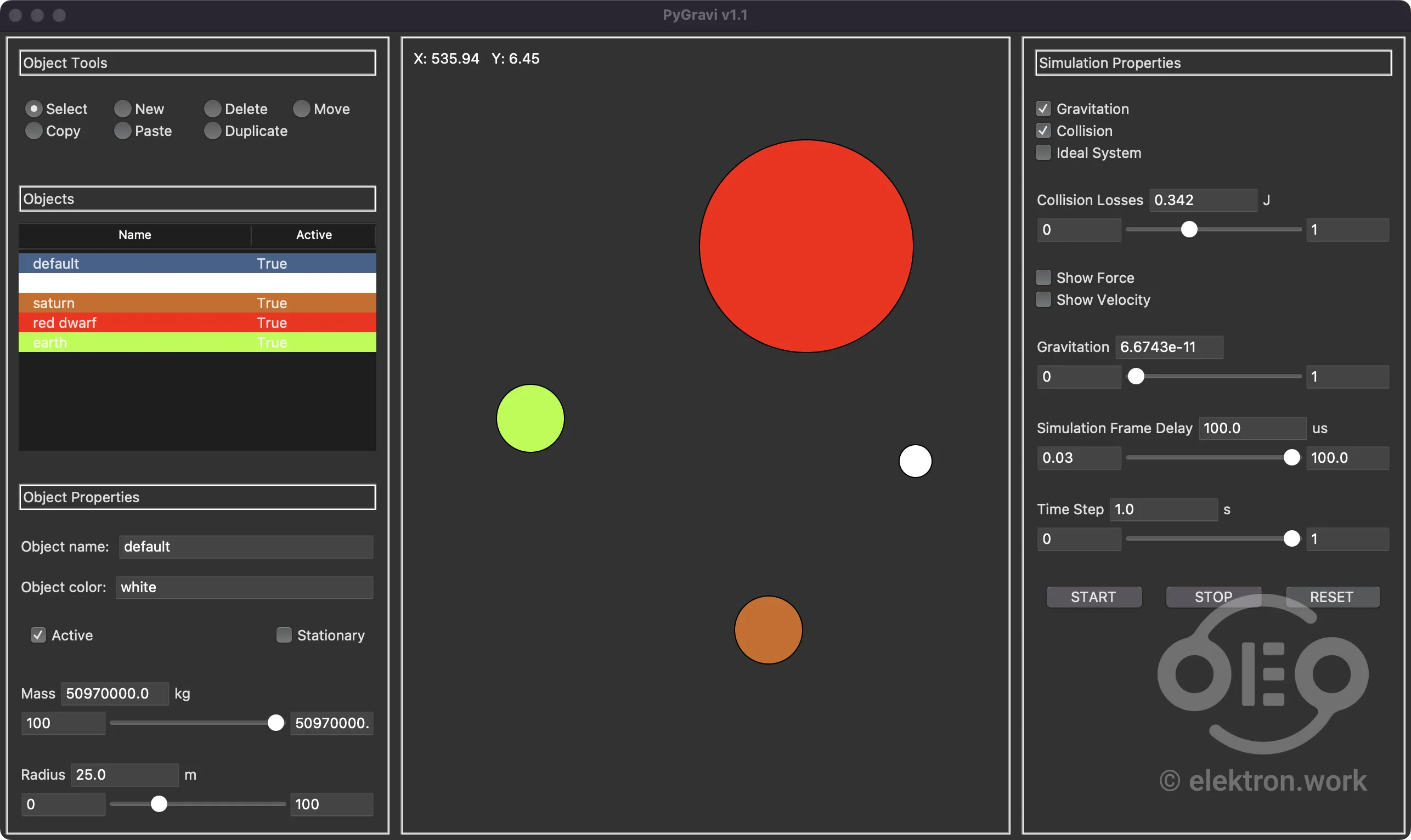The image size is (1411, 840).
Task: Choose the Delete object tool
Action: 212,109
